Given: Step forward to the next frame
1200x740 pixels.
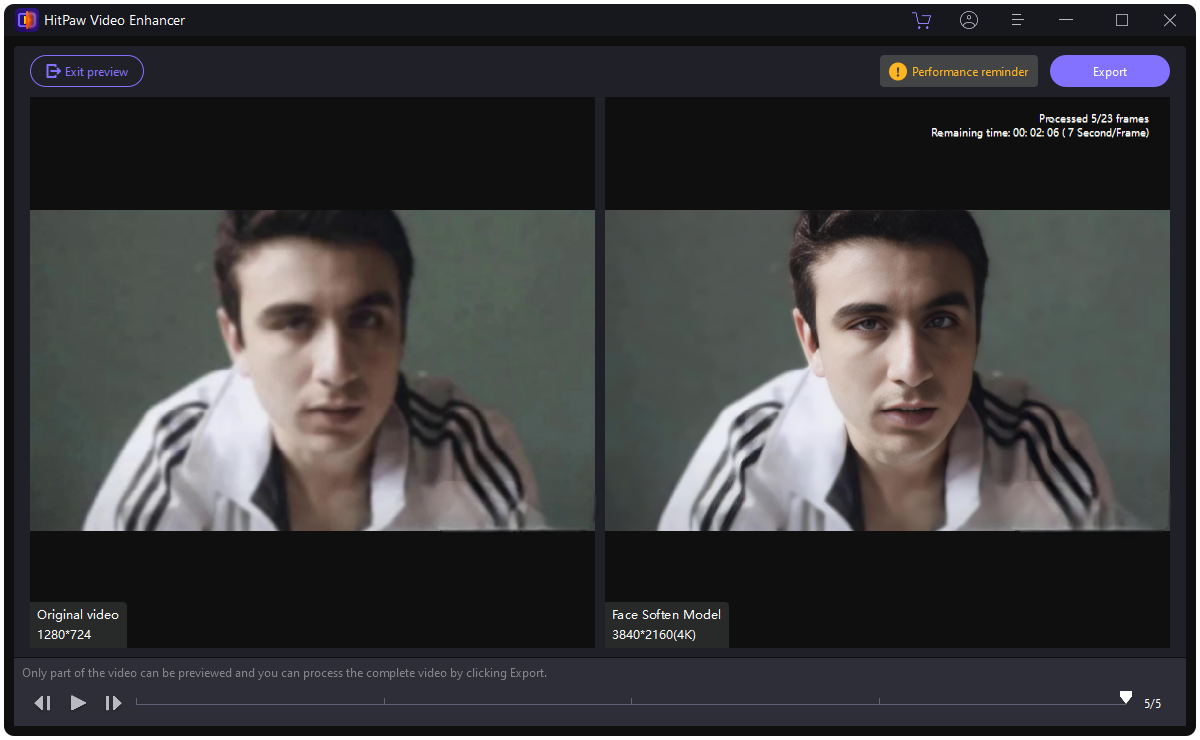Looking at the screenshot, I should (113, 703).
